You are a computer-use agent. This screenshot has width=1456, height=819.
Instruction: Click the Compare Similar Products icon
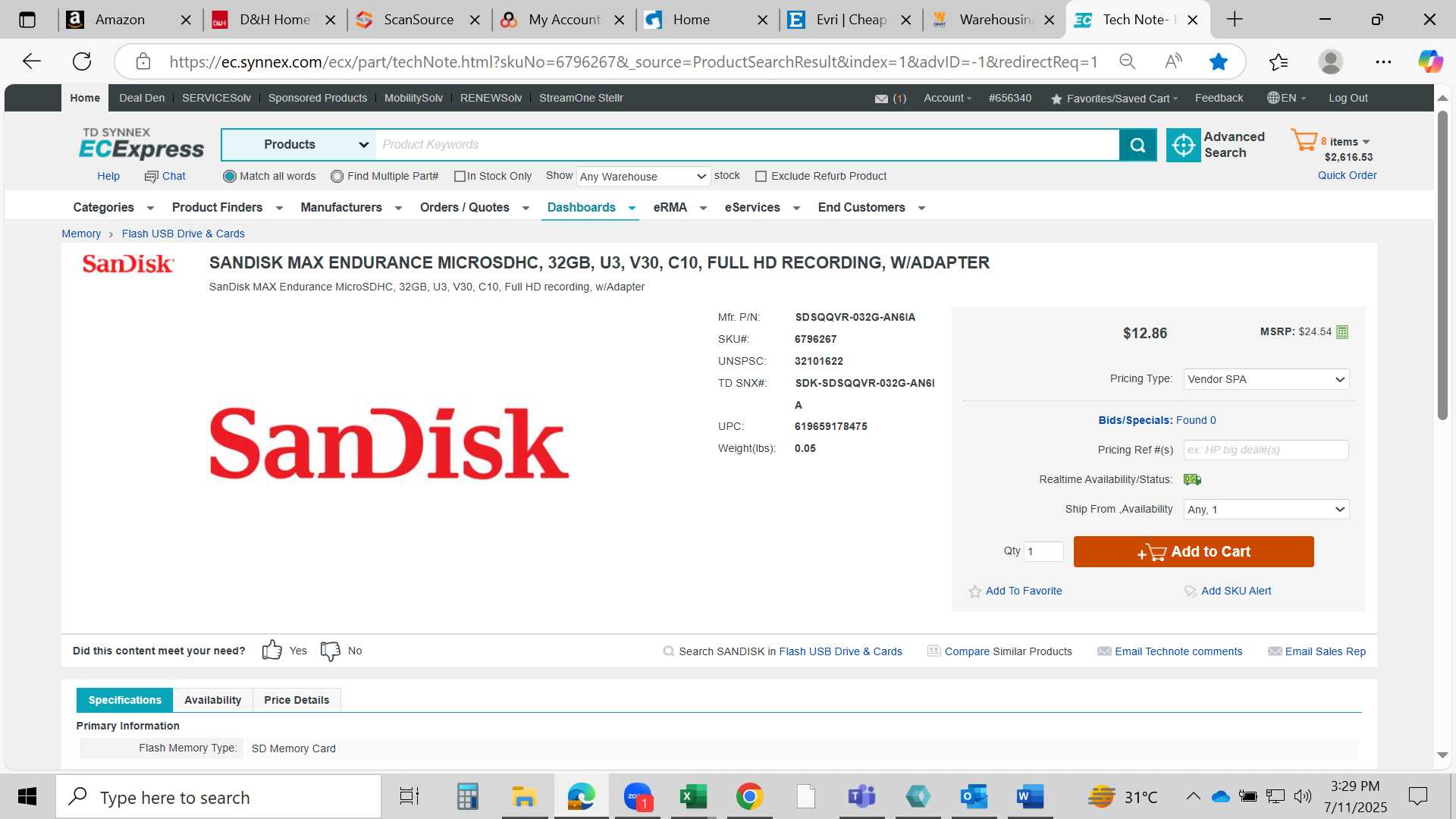click(x=934, y=651)
